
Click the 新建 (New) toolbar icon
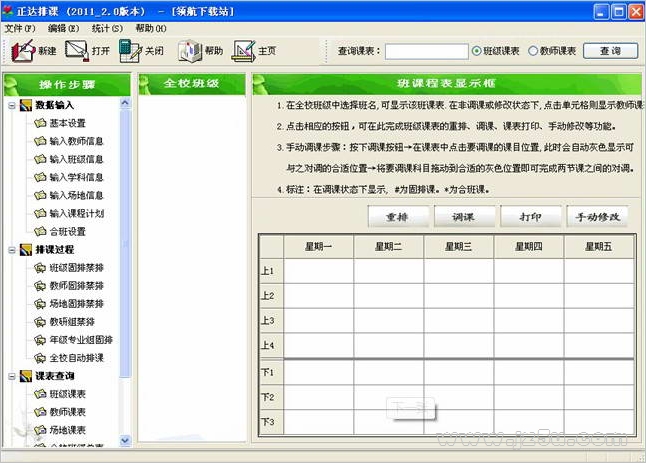(23, 51)
